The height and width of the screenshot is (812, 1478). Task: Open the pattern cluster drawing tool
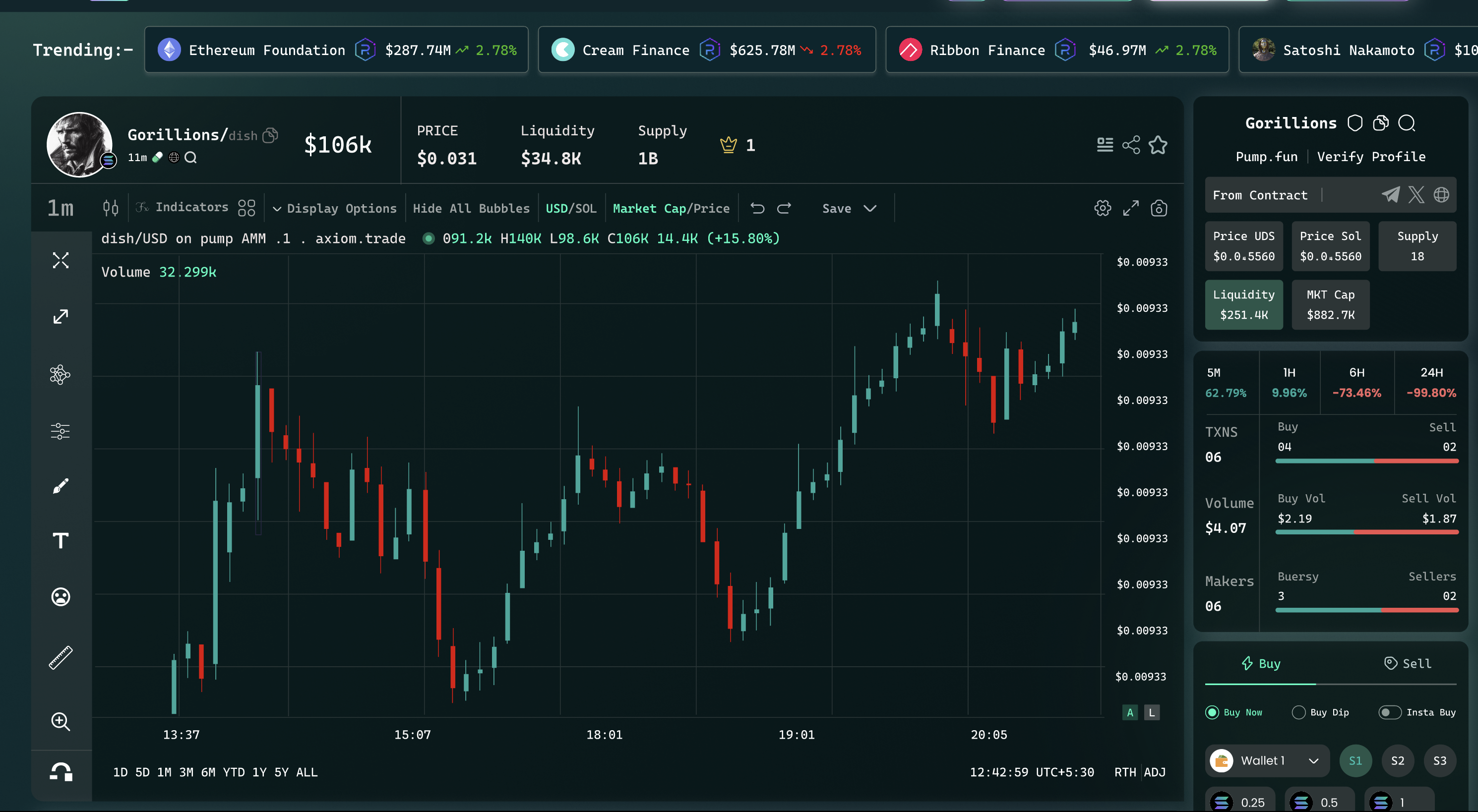coord(60,374)
